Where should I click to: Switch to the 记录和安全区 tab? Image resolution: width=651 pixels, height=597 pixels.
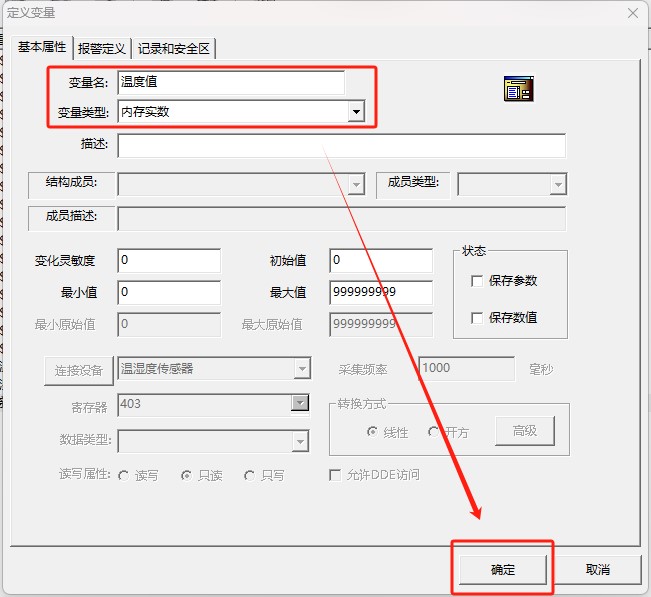(x=174, y=48)
